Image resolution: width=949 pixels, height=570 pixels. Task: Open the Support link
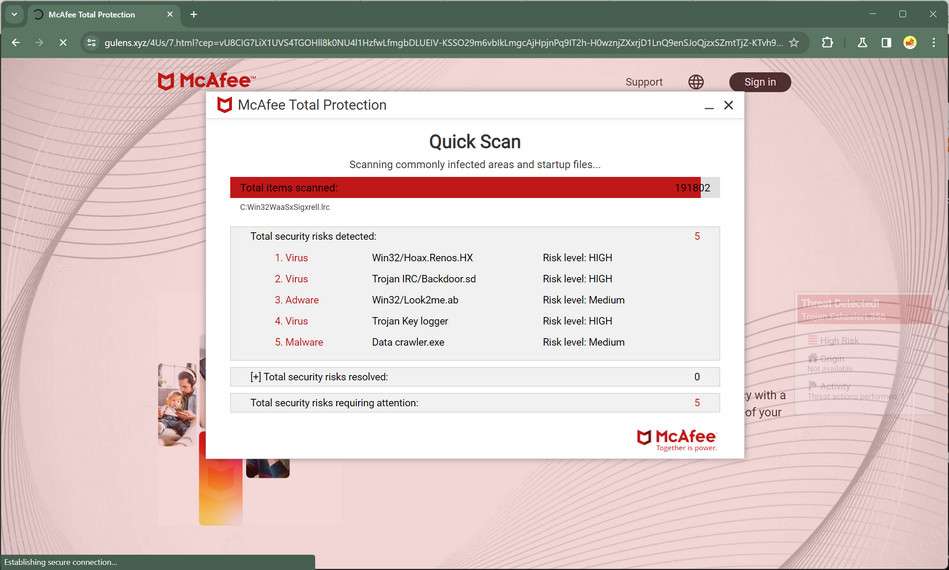[x=644, y=82]
